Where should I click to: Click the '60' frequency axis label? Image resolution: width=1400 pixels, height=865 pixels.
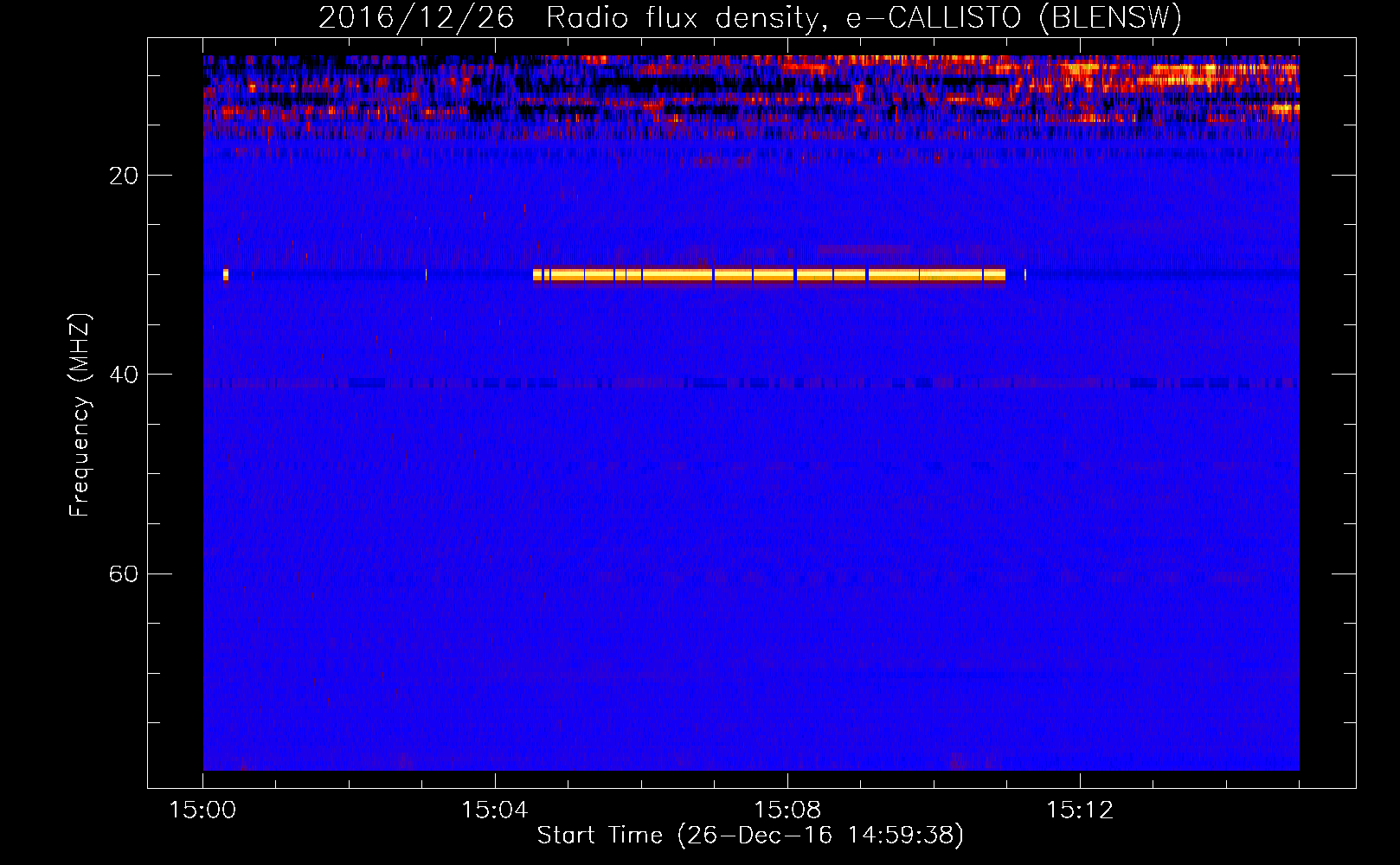pyautogui.click(x=124, y=573)
